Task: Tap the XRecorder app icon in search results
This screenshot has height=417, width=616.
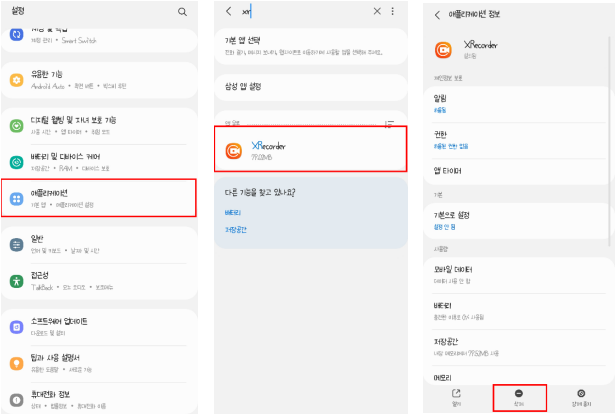Action: click(233, 150)
